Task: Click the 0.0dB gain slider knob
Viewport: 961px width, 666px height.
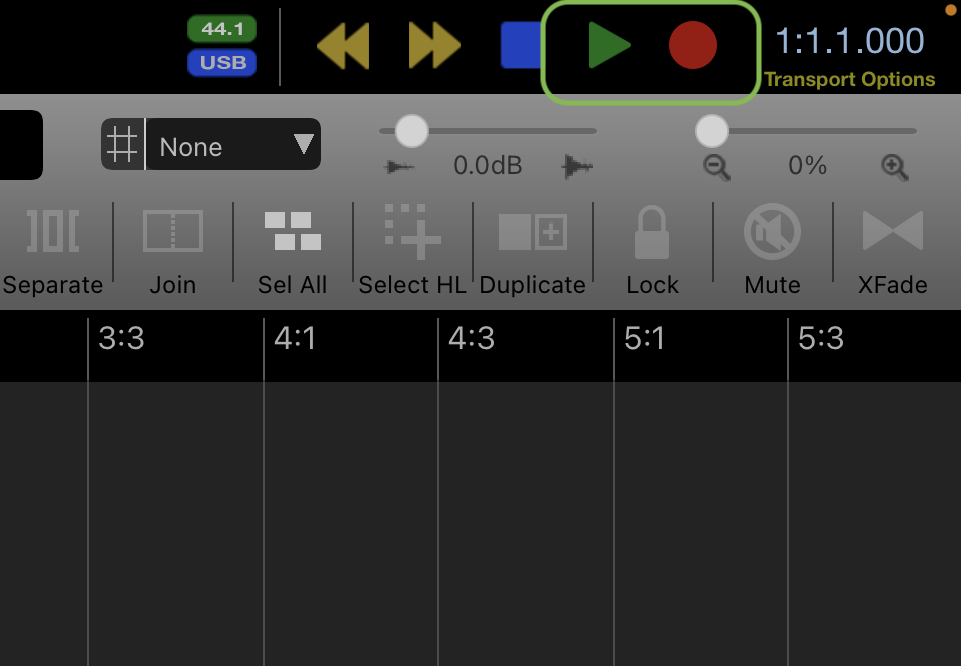Action: [x=411, y=131]
